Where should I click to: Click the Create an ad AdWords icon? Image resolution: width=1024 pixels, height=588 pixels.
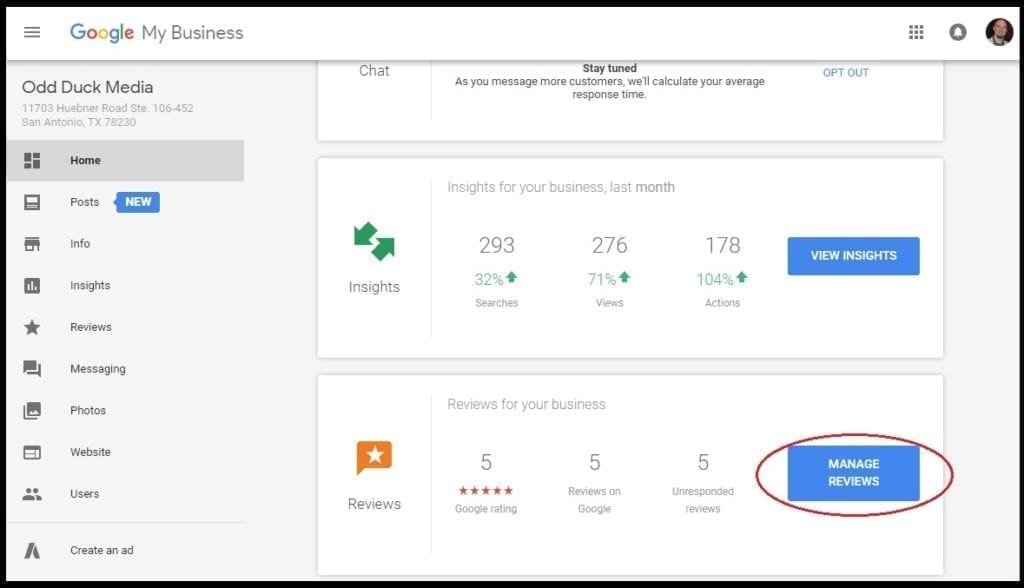[32, 551]
